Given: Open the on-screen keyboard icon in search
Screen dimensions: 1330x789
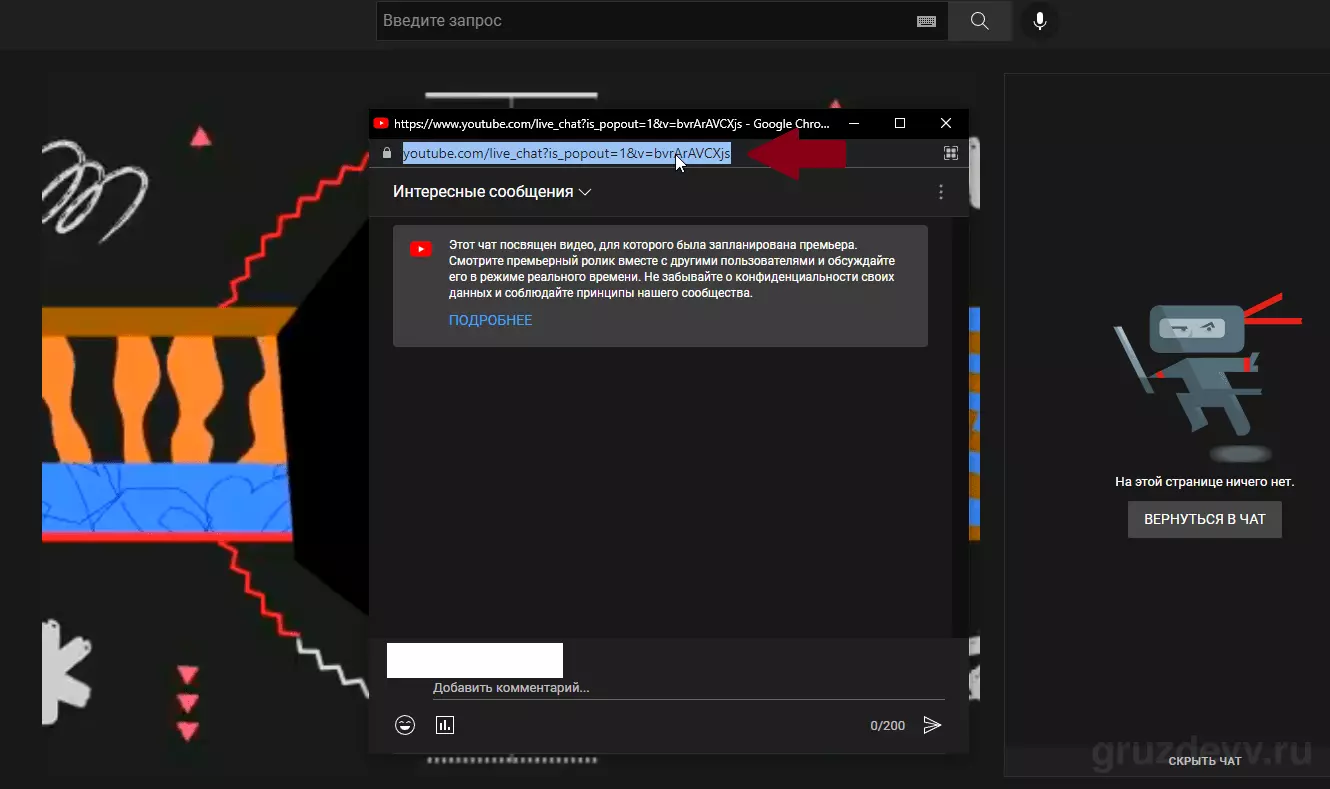Looking at the screenshot, I should [x=926, y=21].
